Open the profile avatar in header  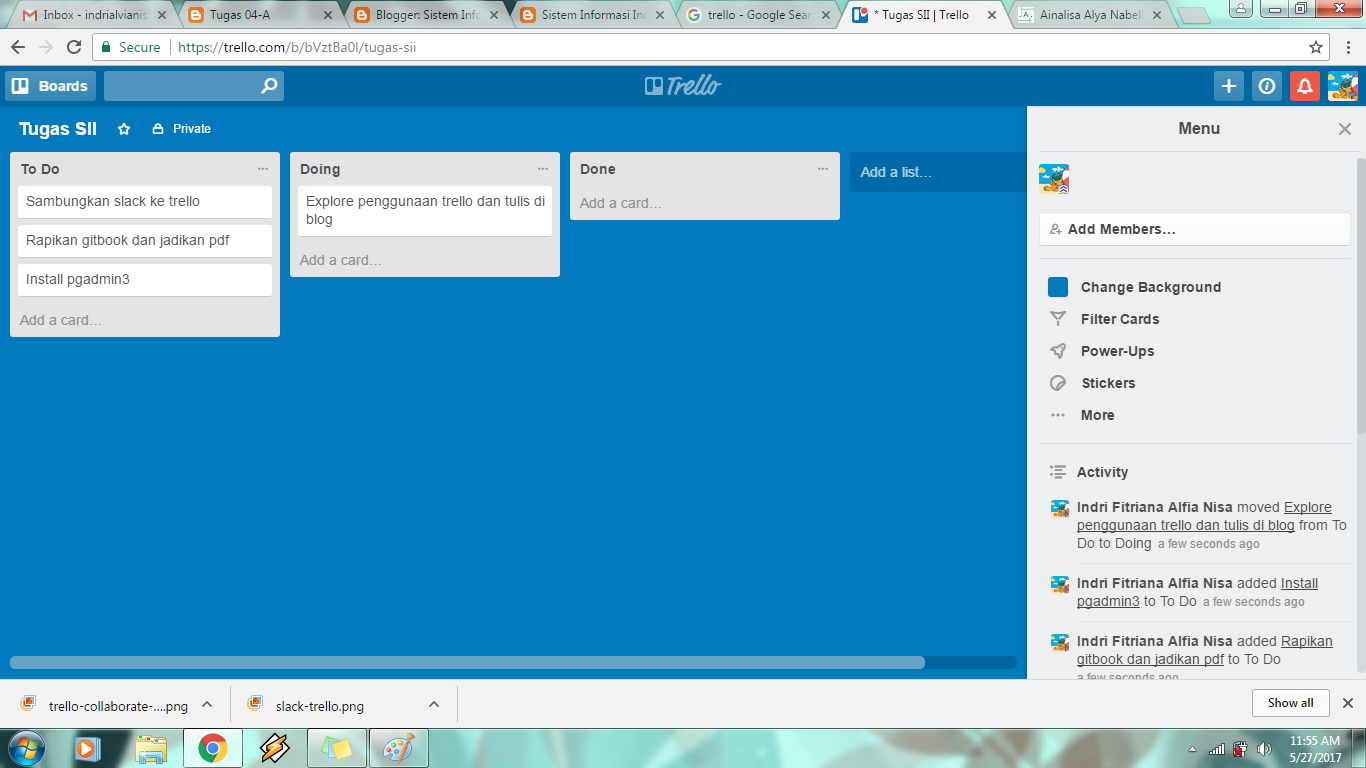[1343, 86]
